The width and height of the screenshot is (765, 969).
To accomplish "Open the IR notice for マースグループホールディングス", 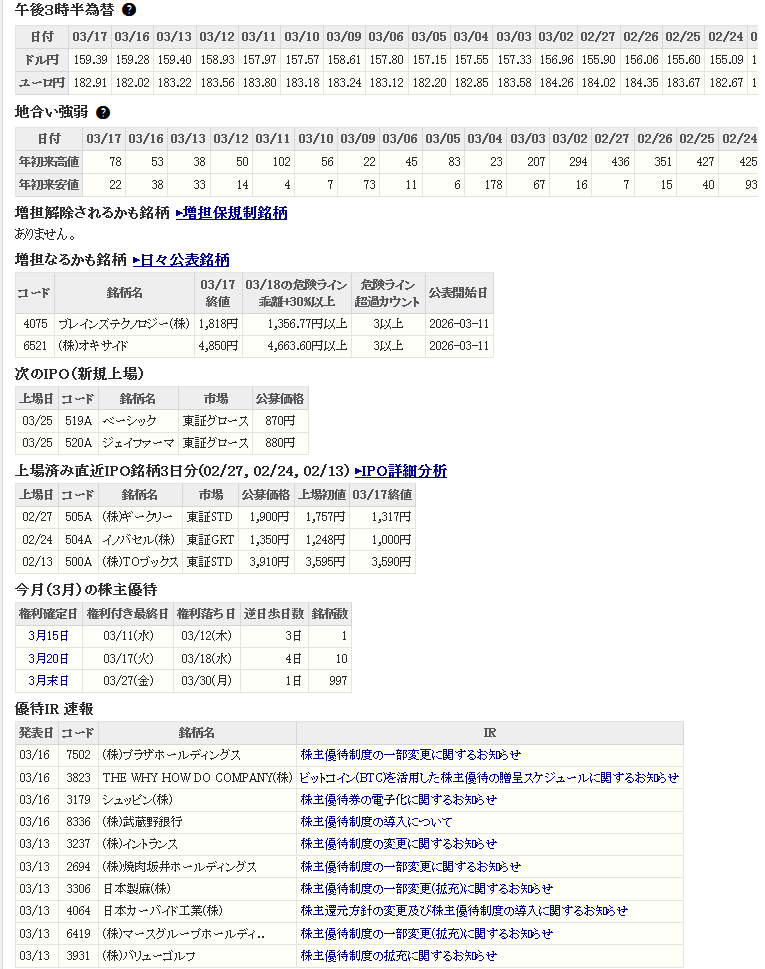I will [x=426, y=933].
